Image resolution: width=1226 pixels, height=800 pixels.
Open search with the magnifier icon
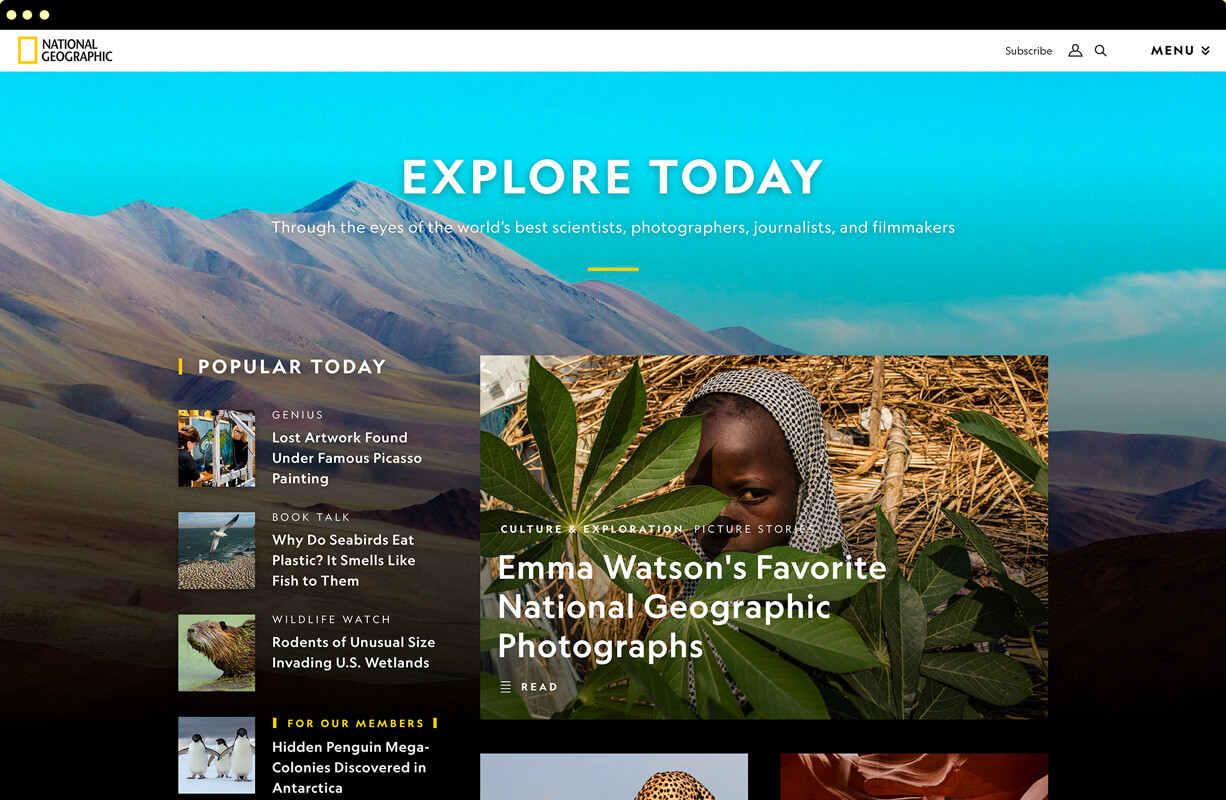click(x=1100, y=50)
